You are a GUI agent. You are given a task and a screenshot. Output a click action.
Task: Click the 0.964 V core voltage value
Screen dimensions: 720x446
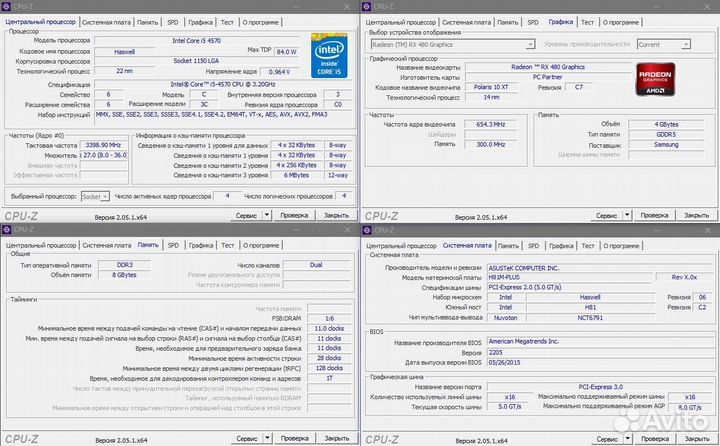(x=280, y=72)
